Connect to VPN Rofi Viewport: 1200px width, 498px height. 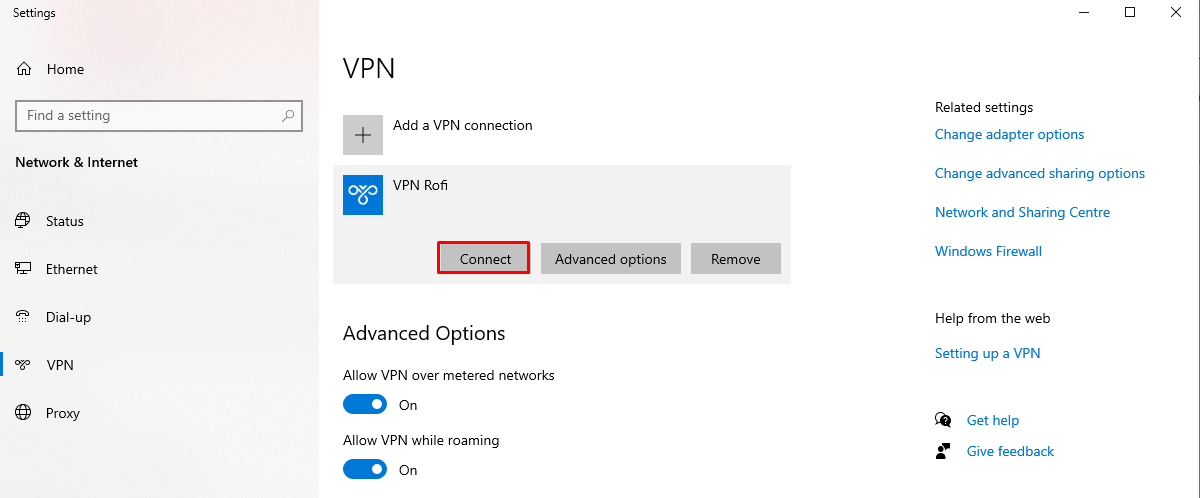485,259
